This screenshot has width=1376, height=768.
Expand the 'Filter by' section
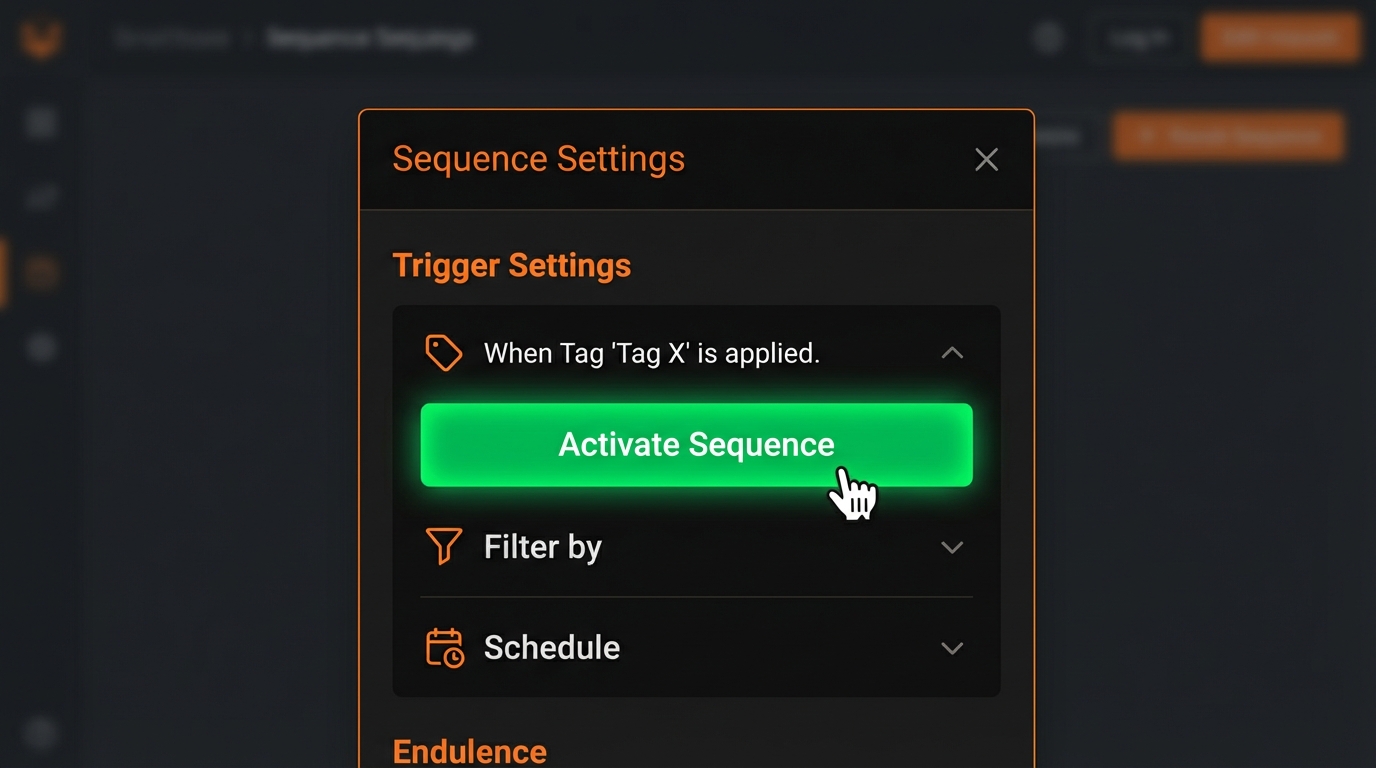click(x=952, y=547)
